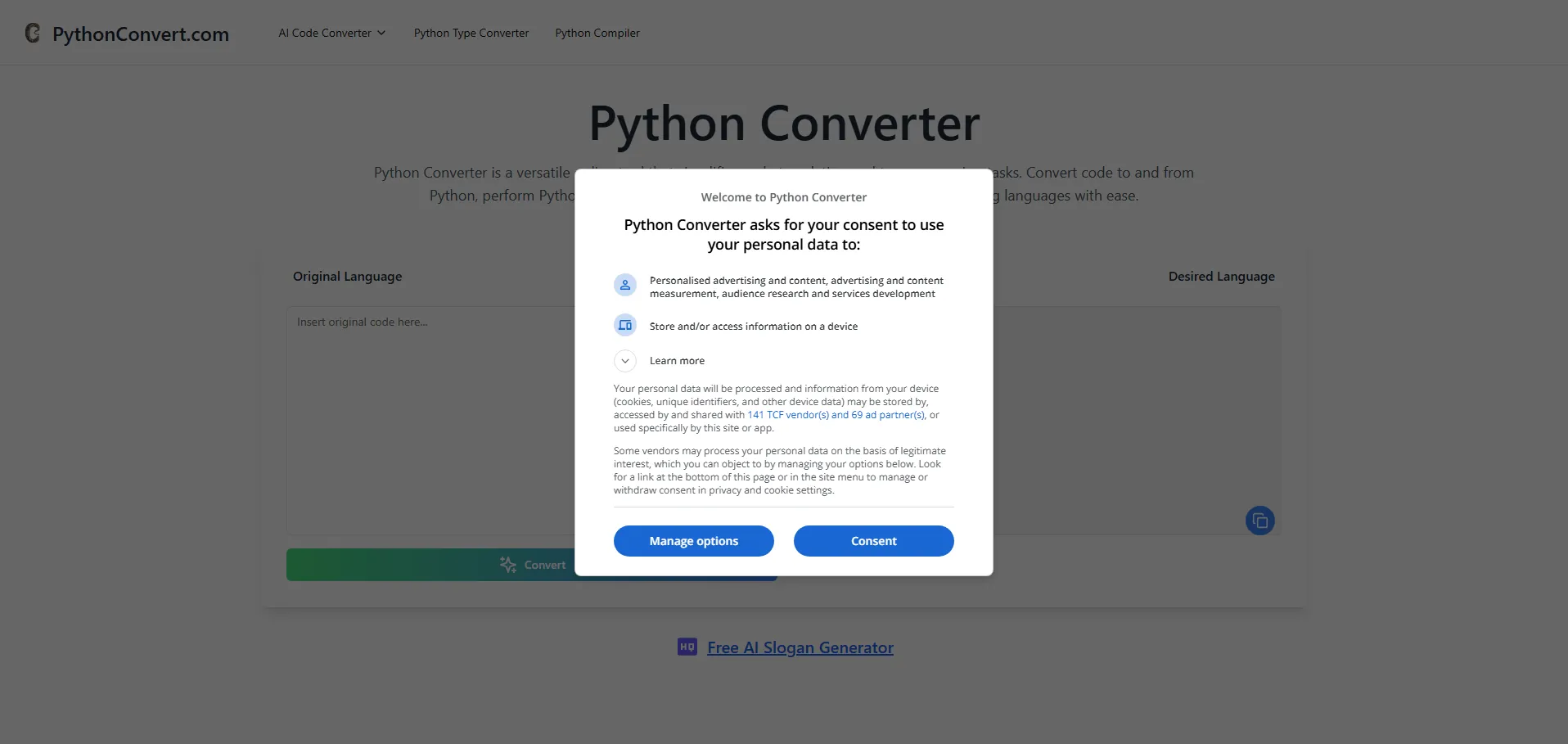Click 'Store and/or access information on a device'
1568x744 pixels.
pos(753,327)
